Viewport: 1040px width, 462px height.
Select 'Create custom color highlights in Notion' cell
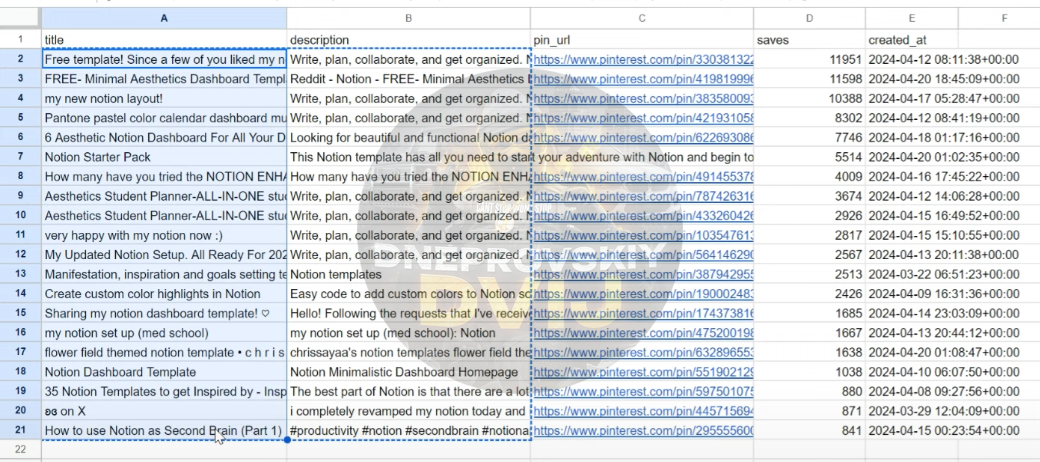[164, 294]
